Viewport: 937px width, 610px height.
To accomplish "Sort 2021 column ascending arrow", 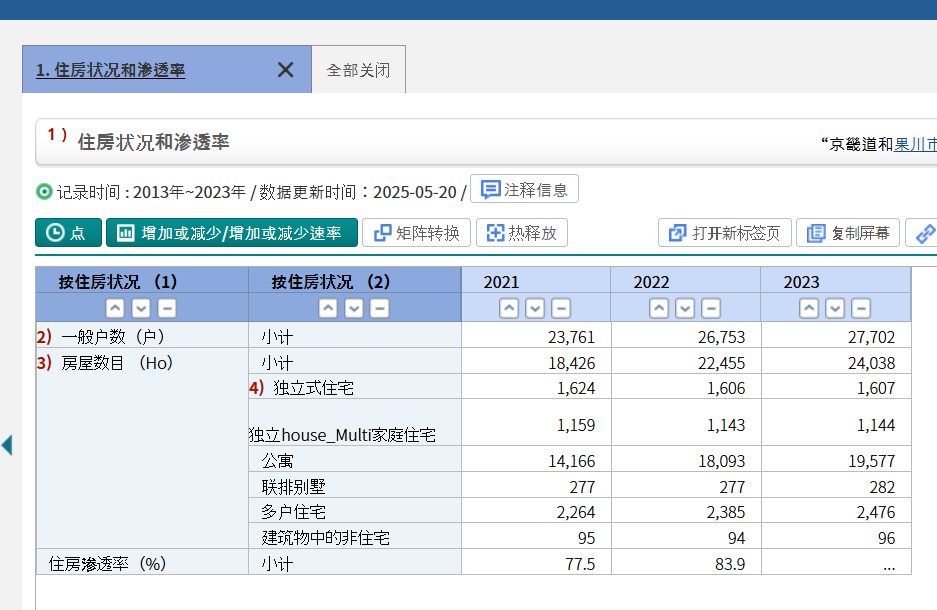I will point(509,308).
